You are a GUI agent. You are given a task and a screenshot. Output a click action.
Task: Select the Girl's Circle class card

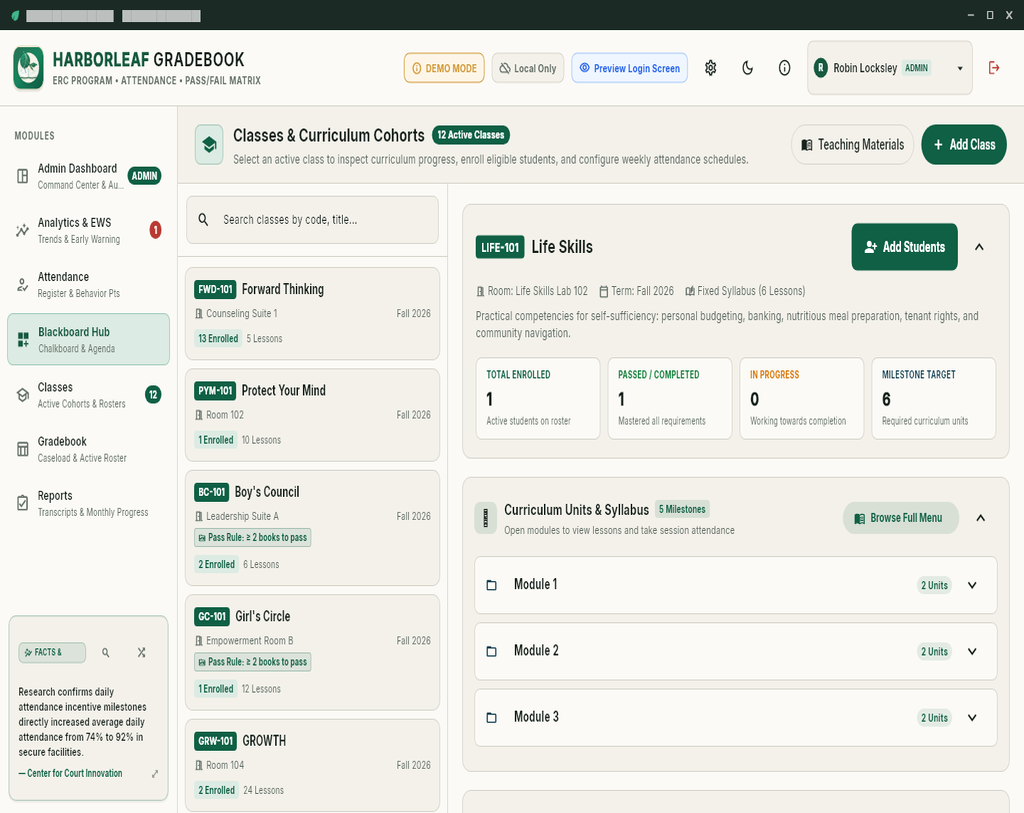point(313,652)
